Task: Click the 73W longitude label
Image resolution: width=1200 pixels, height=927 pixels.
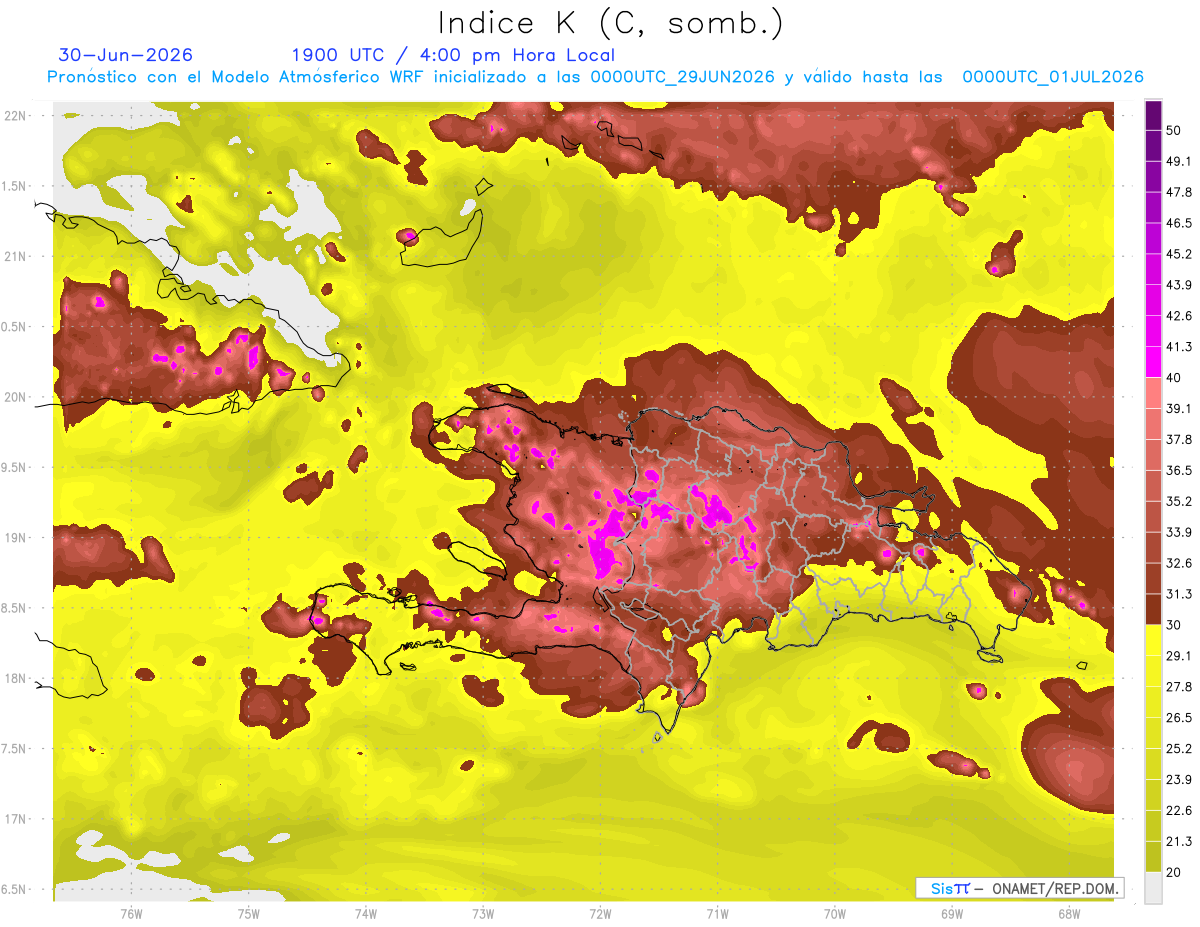Action: (x=483, y=913)
